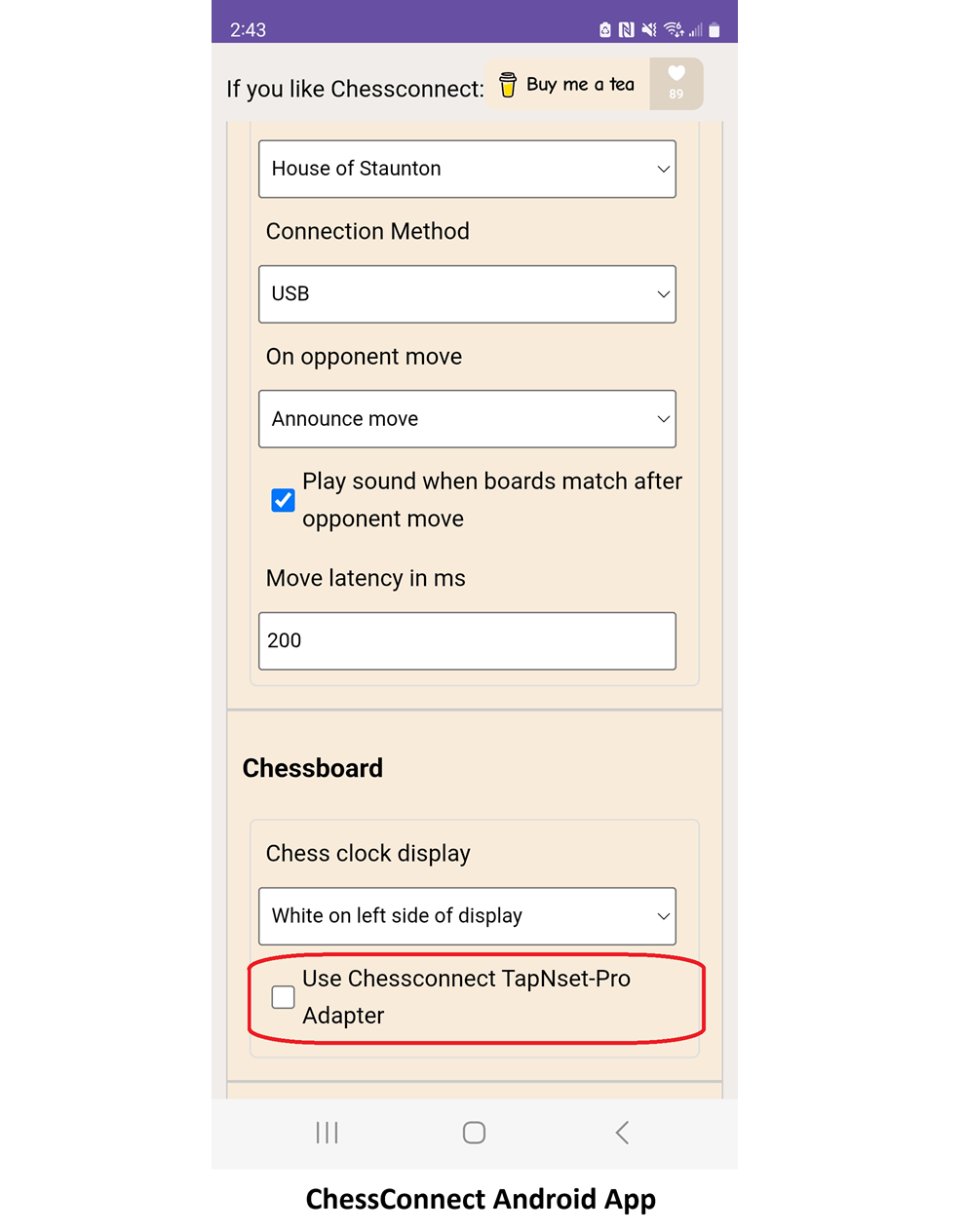Tap the clock time in status bar
966x1232 pixels.
coord(248,30)
